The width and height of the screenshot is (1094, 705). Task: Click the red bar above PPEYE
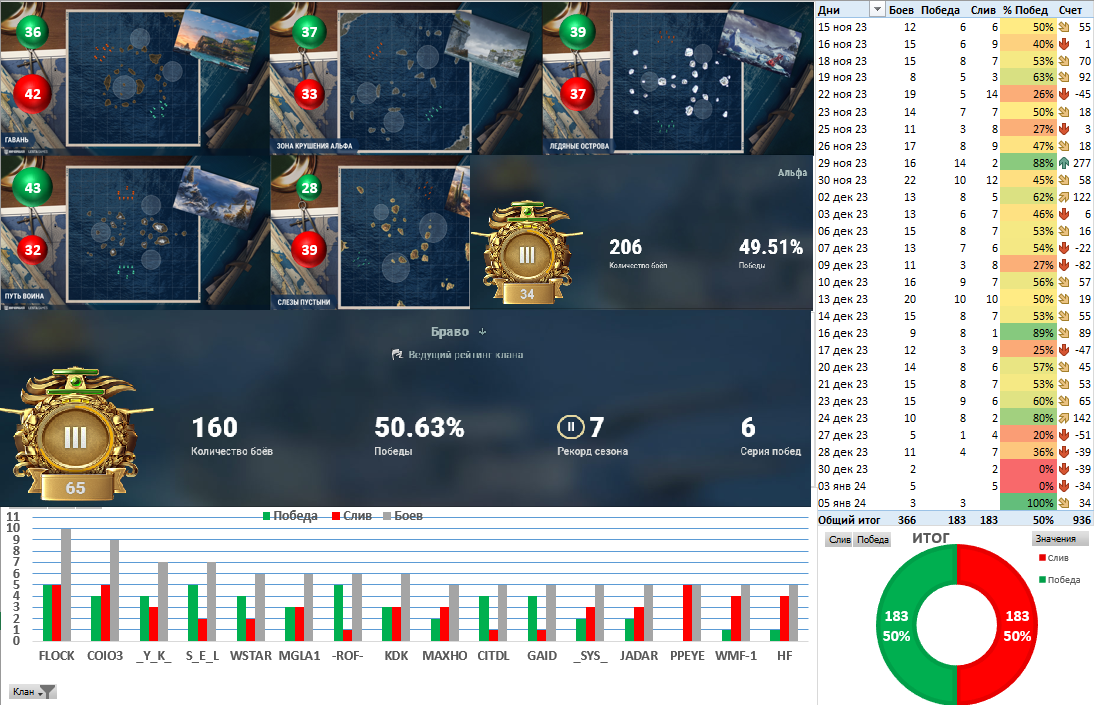[x=687, y=613]
